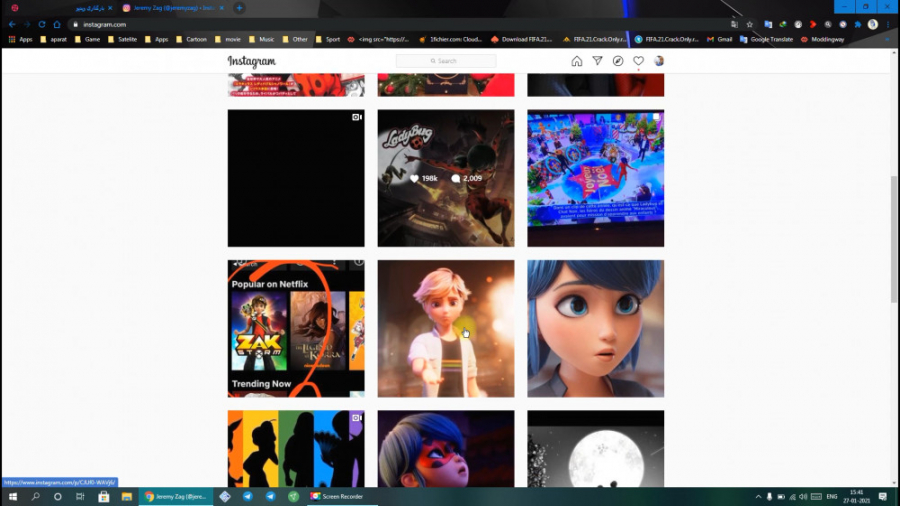Viewport: 900px width, 506px height.
Task: Open activity feed heart icon
Action: point(638,61)
